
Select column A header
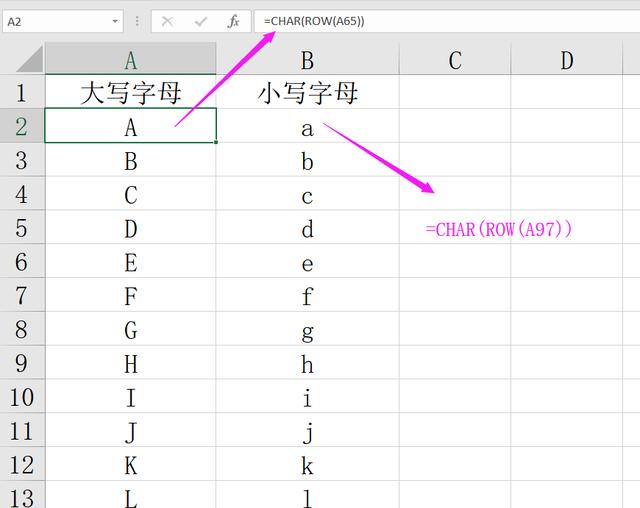pos(131,59)
